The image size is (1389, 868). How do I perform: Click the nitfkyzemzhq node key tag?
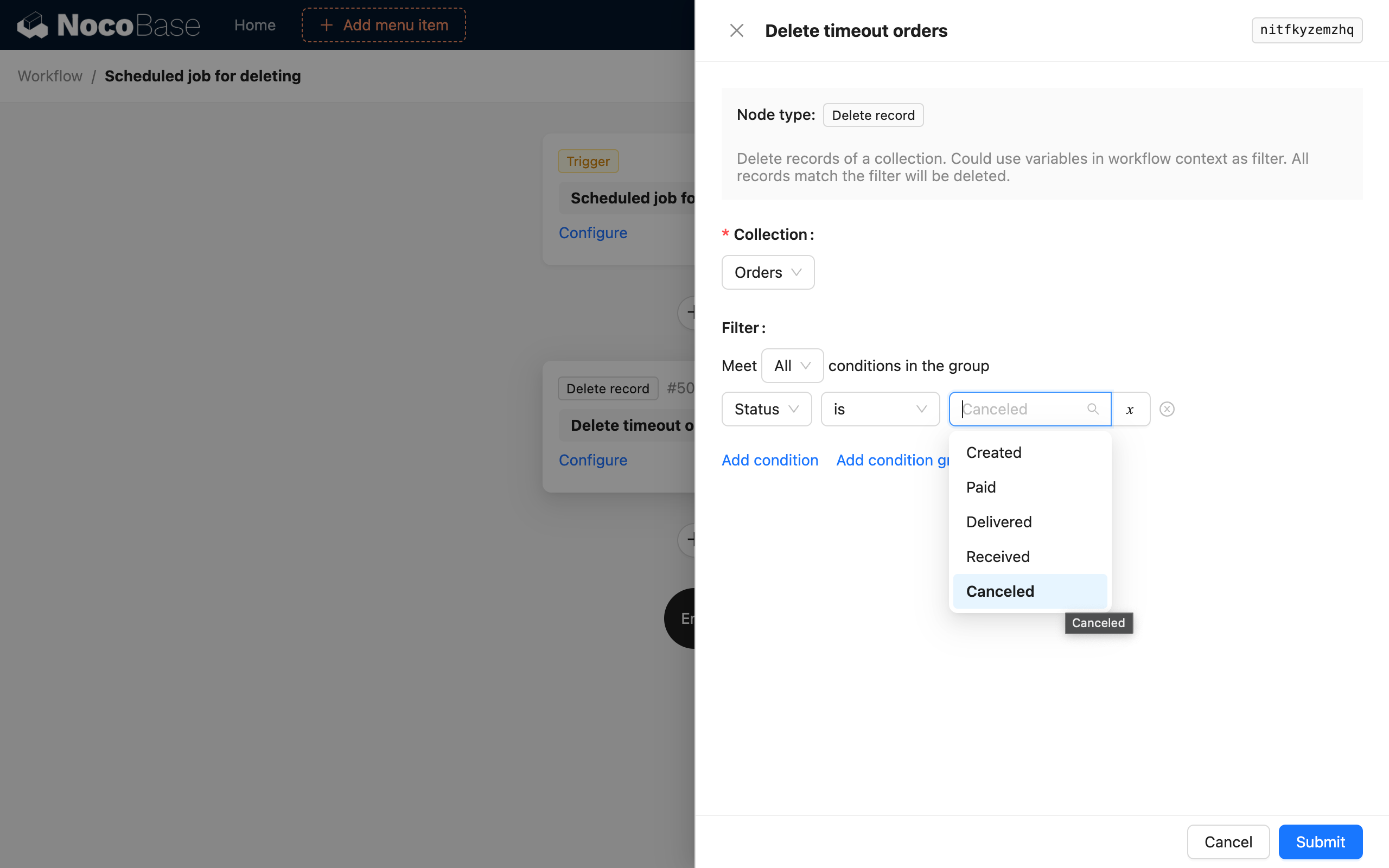pyautogui.click(x=1307, y=30)
